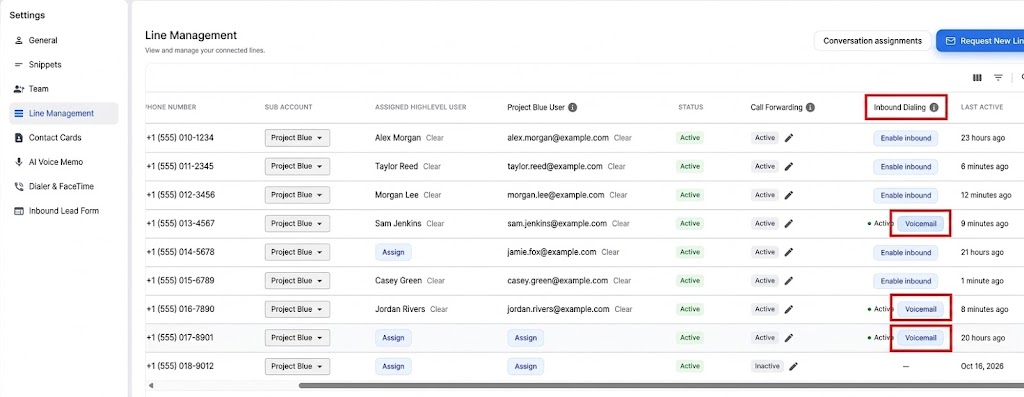Click the SUB ACCOUNT column header
1024x397 pixels.
point(288,107)
